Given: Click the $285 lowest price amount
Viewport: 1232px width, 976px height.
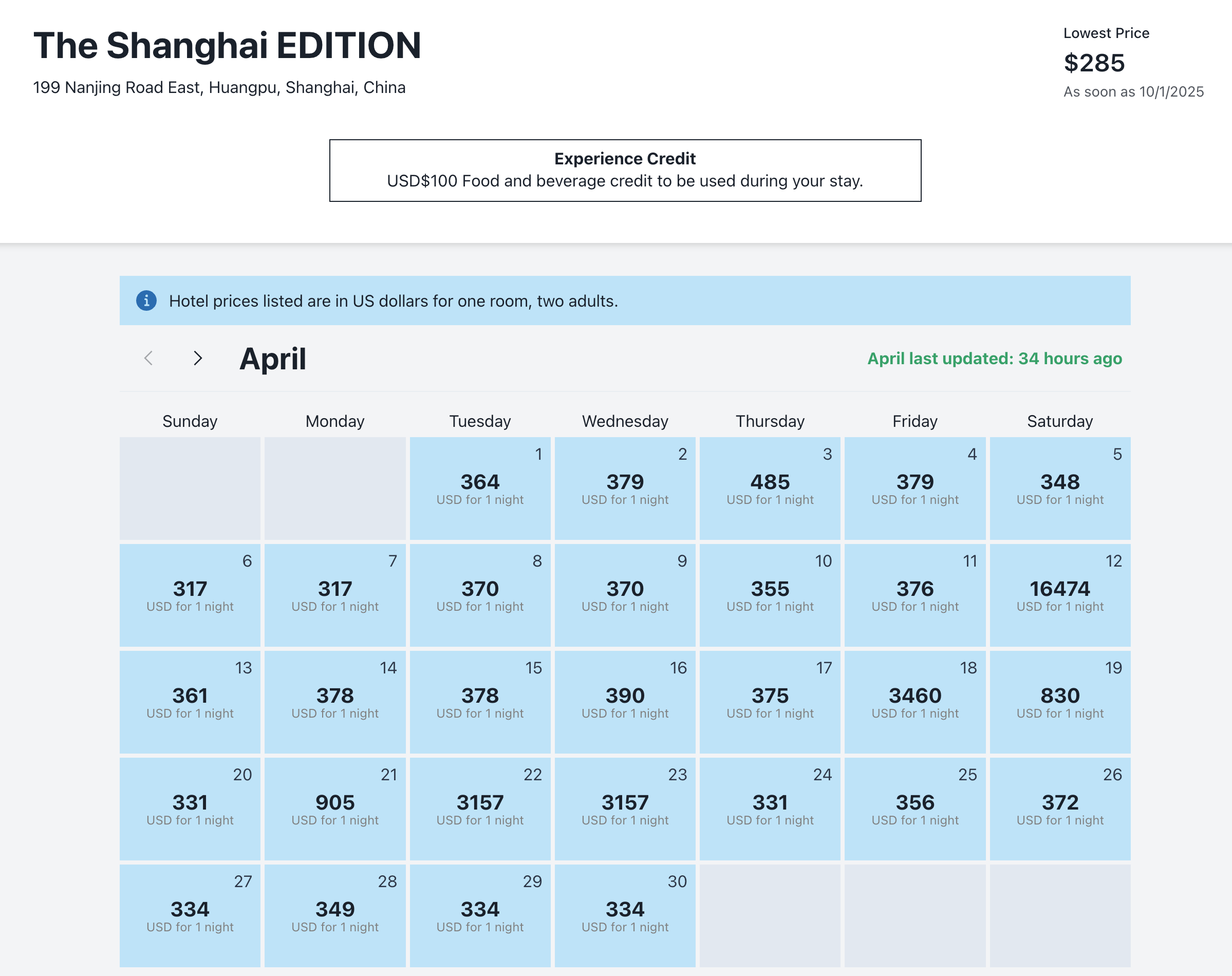Looking at the screenshot, I should click(1094, 63).
